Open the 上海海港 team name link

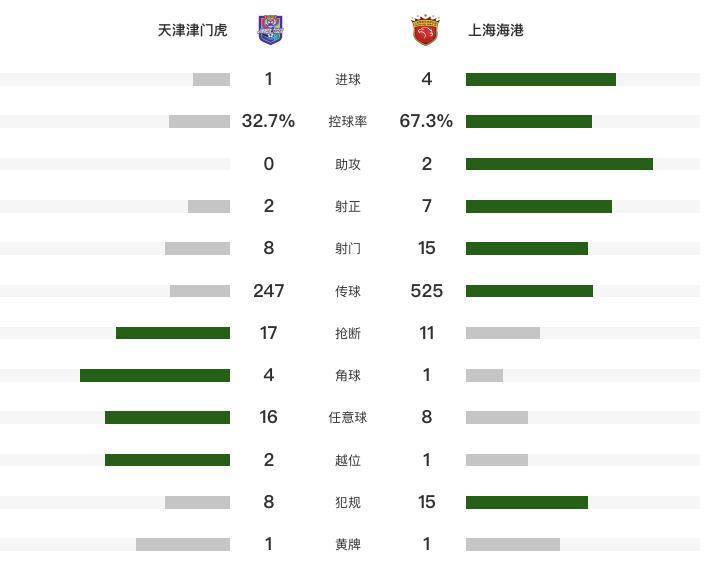[496, 30]
